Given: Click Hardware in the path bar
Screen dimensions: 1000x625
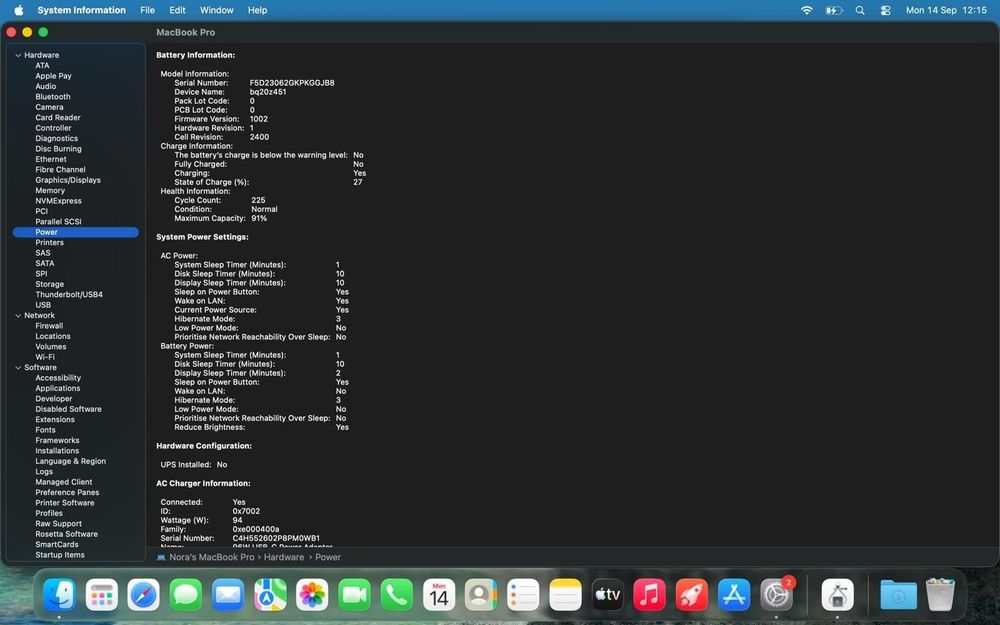Looking at the screenshot, I should [284, 557].
